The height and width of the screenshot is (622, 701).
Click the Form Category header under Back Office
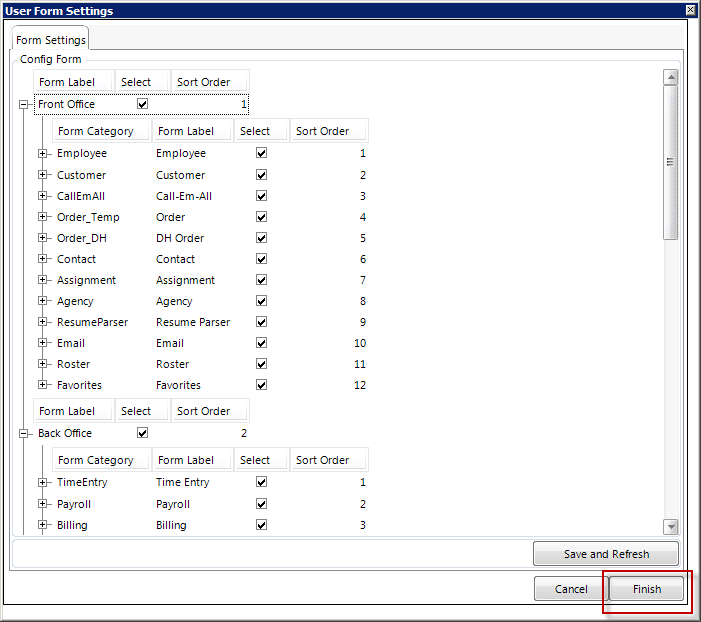pos(101,460)
